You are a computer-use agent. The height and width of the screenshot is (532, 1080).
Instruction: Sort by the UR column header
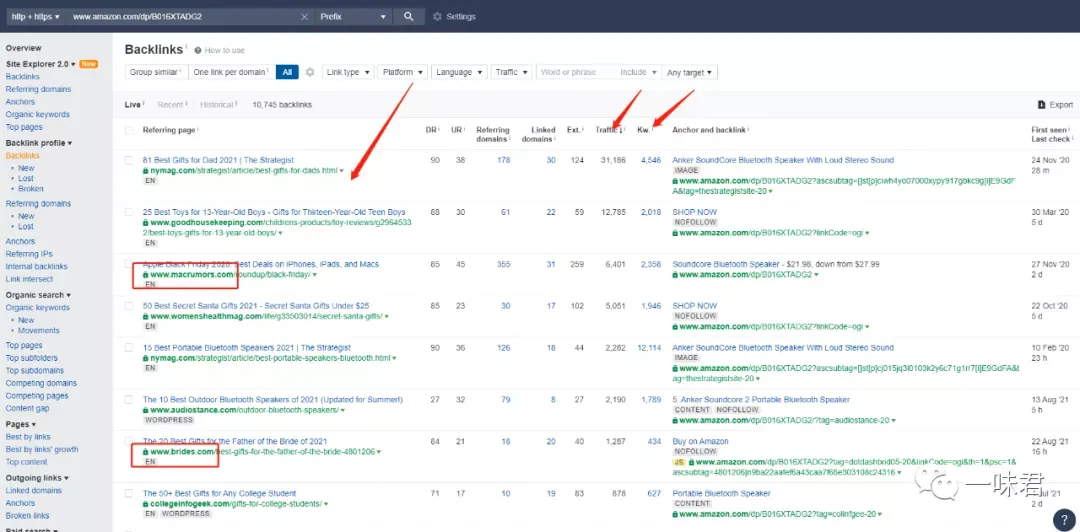coord(457,130)
